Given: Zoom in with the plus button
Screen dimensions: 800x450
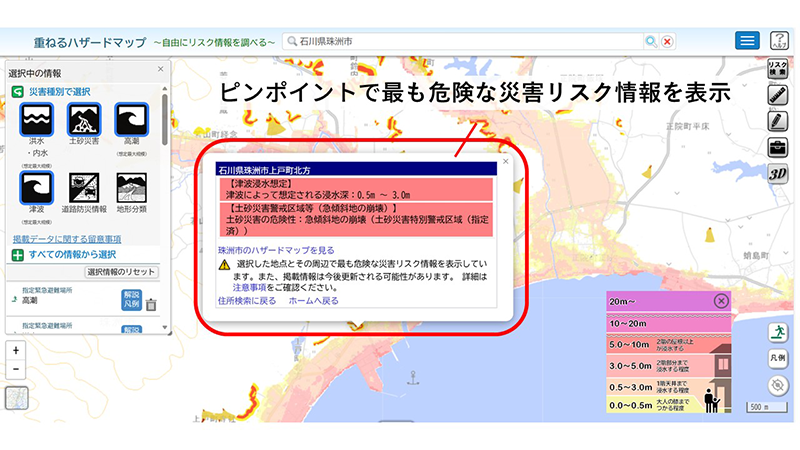Looking at the screenshot, I should pos(16,351).
